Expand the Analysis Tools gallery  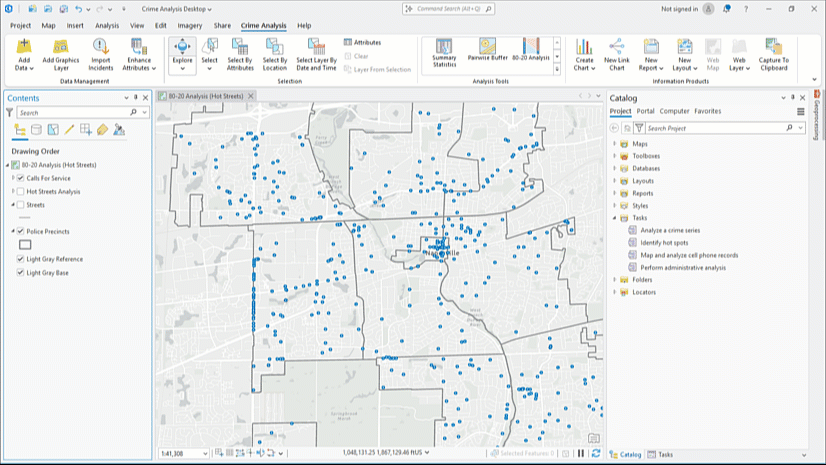click(557, 69)
